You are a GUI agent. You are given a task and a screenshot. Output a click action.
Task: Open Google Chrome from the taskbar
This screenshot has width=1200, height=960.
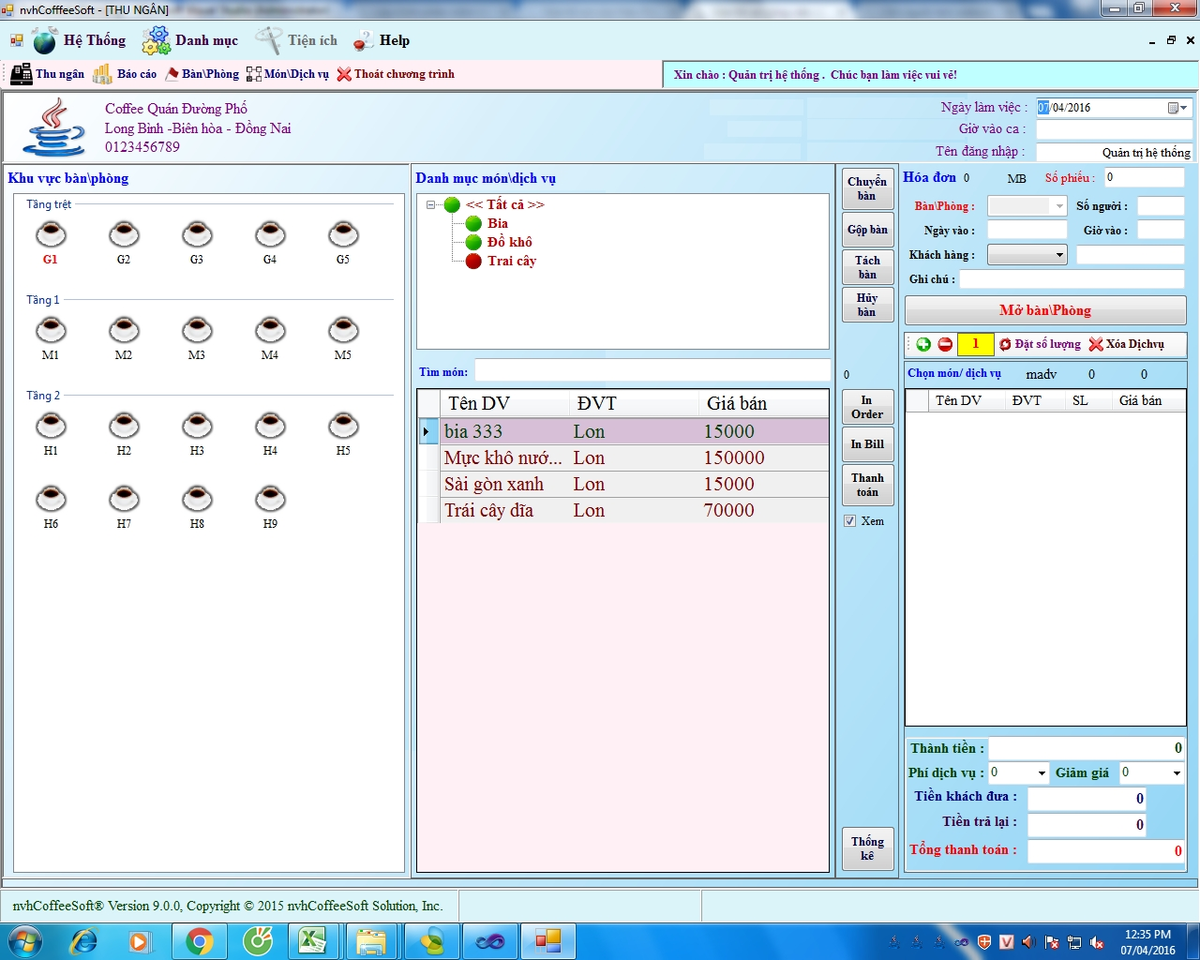pyautogui.click(x=199, y=941)
